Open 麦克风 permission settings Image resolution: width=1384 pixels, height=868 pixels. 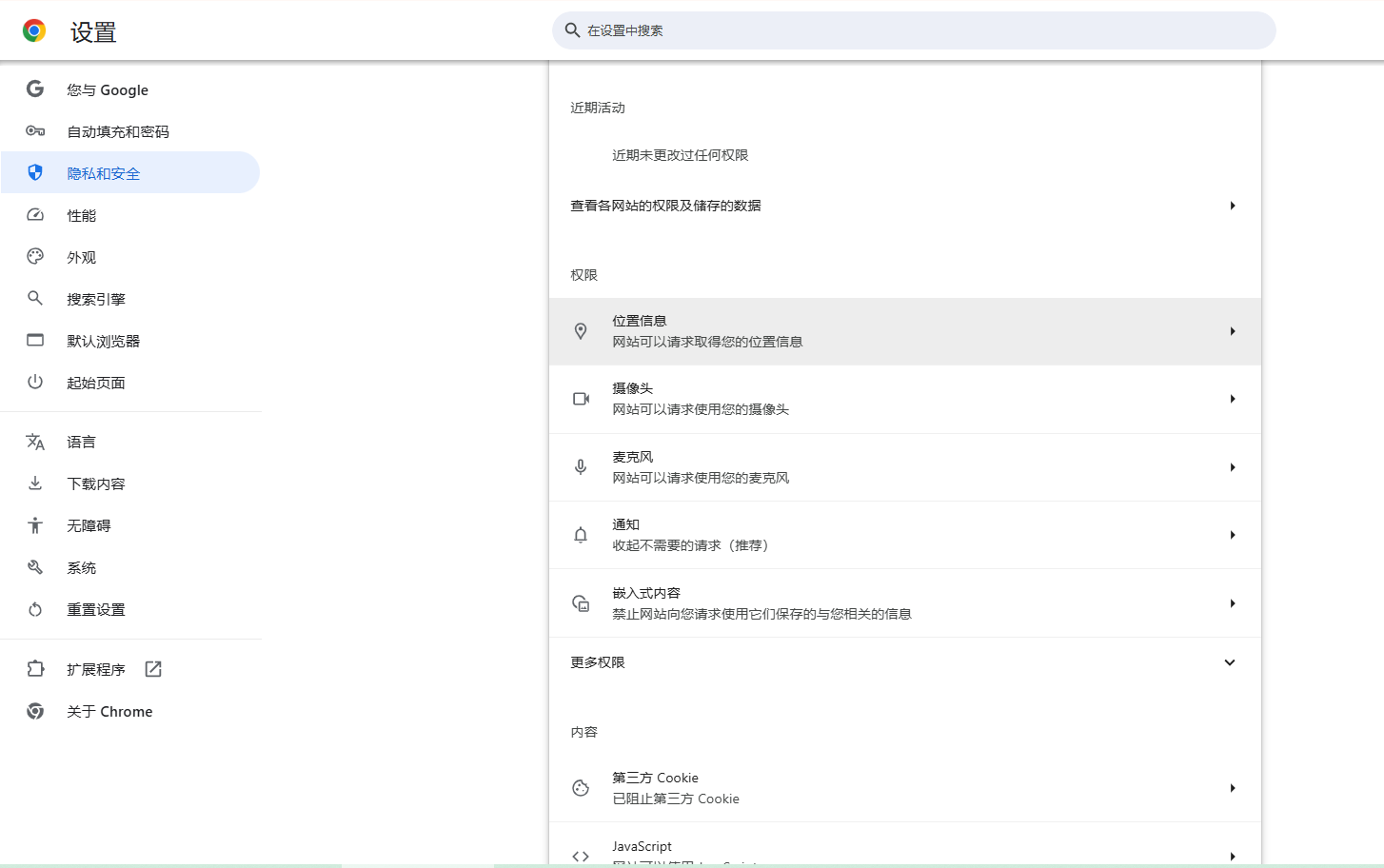pos(905,467)
